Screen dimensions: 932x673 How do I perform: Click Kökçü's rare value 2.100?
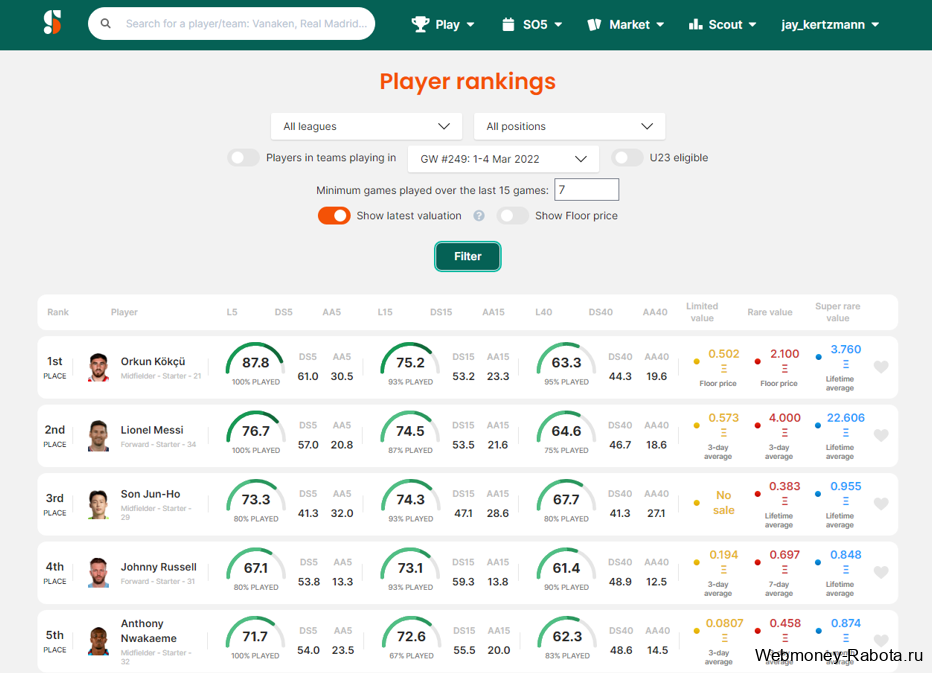(x=785, y=354)
